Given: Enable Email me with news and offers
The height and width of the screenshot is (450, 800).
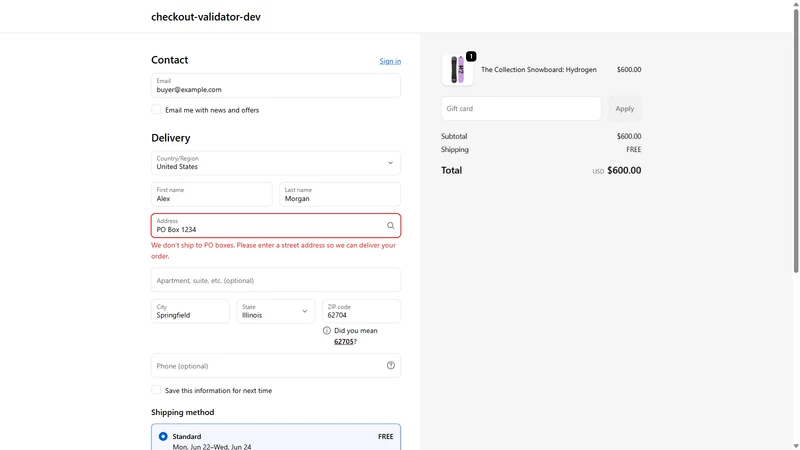Looking at the screenshot, I should click(x=156, y=110).
